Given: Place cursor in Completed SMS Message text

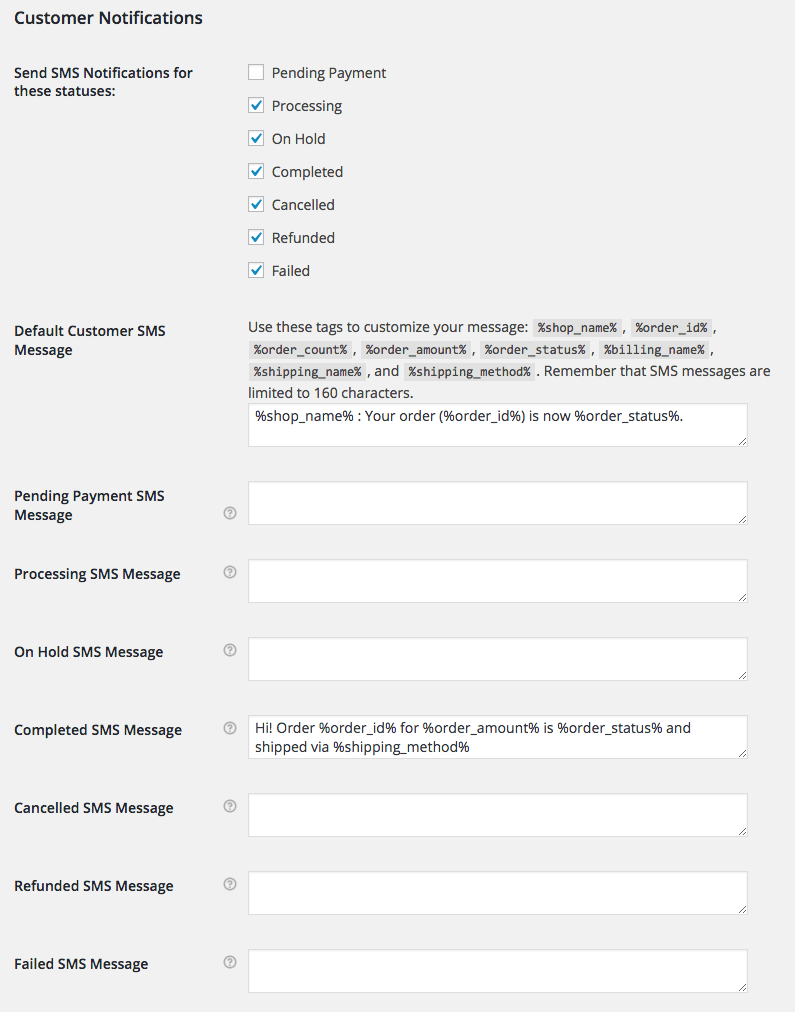Looking at the screenshot, I should pos(497,737).
